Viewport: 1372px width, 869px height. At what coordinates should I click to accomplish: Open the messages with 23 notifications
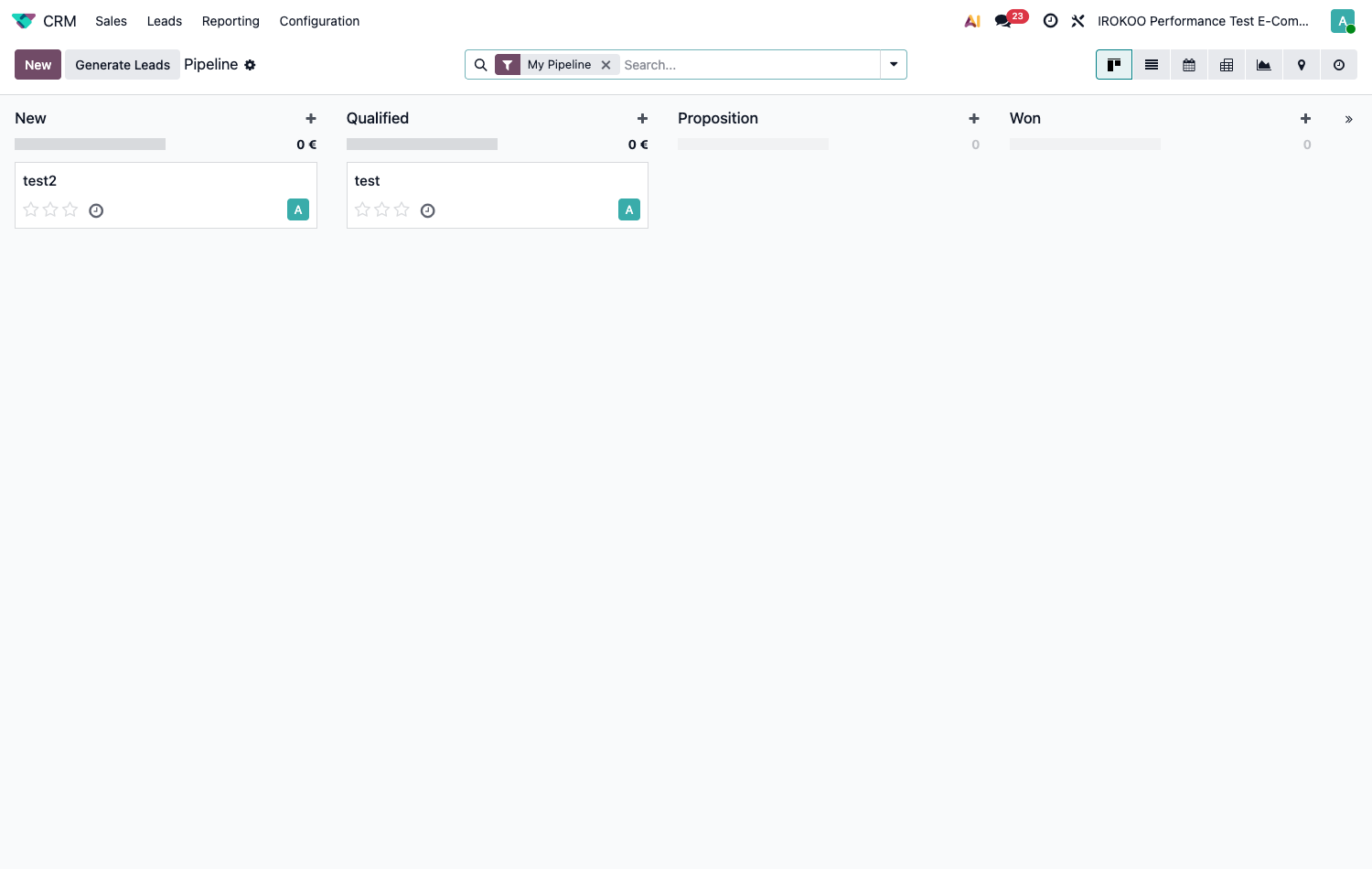1011,20
